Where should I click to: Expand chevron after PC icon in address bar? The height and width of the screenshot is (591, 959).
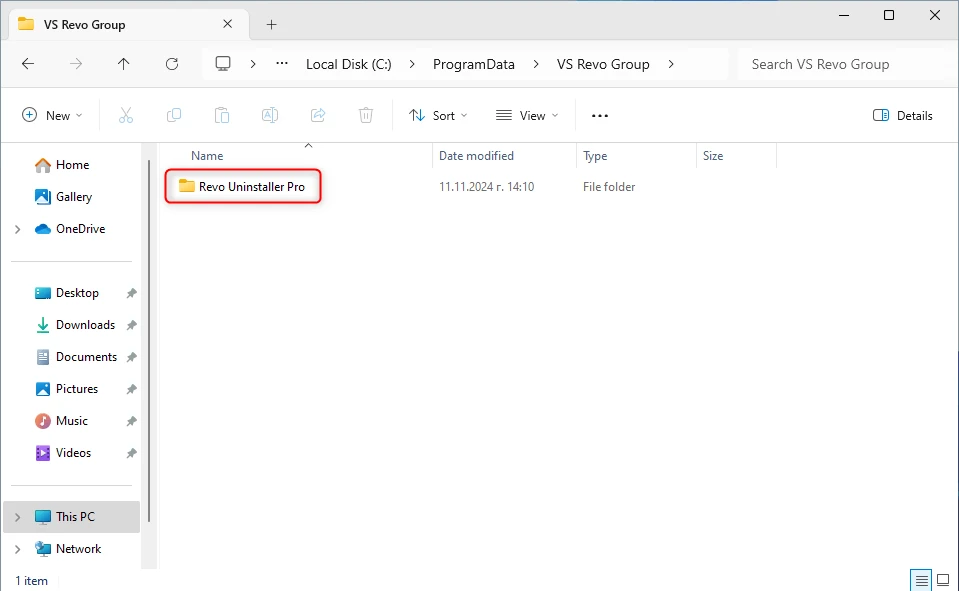(253, 64)
